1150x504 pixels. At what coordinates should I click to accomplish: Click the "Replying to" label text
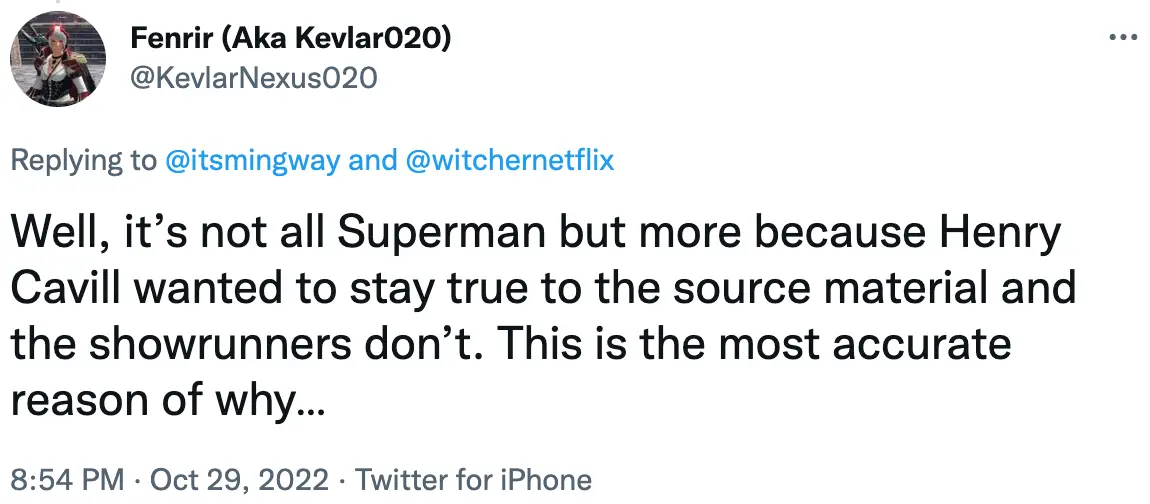pyautogui.click(x=83, y=160)
